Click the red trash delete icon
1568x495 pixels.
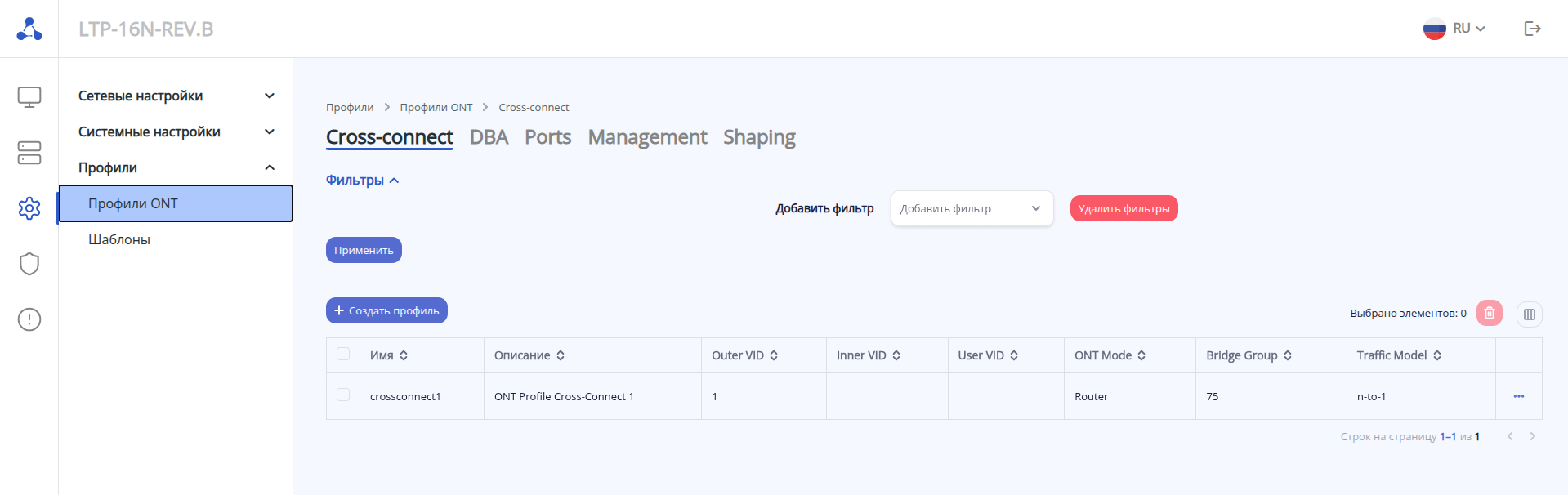pyautogui.click(x=1489, y=313)
